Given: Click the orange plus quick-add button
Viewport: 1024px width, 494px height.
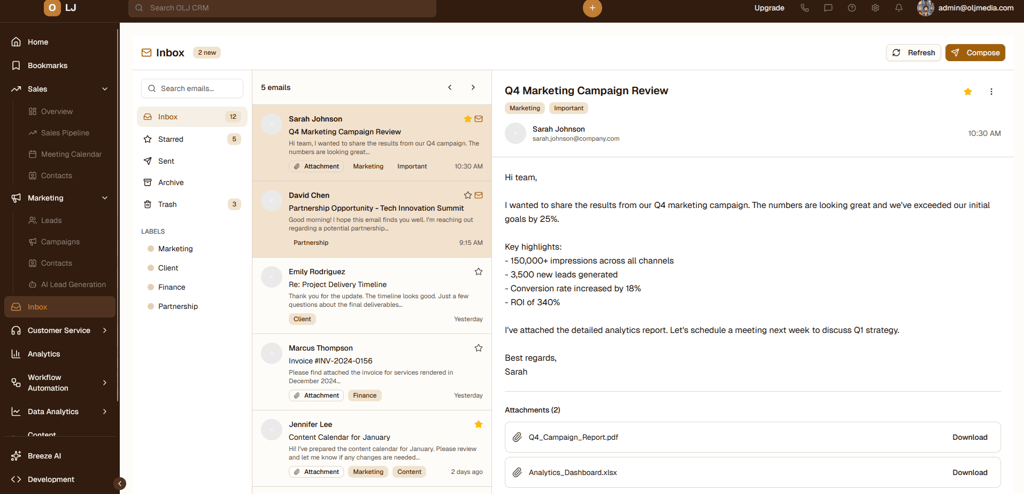Looking at the screenshot, I should 592,8.
